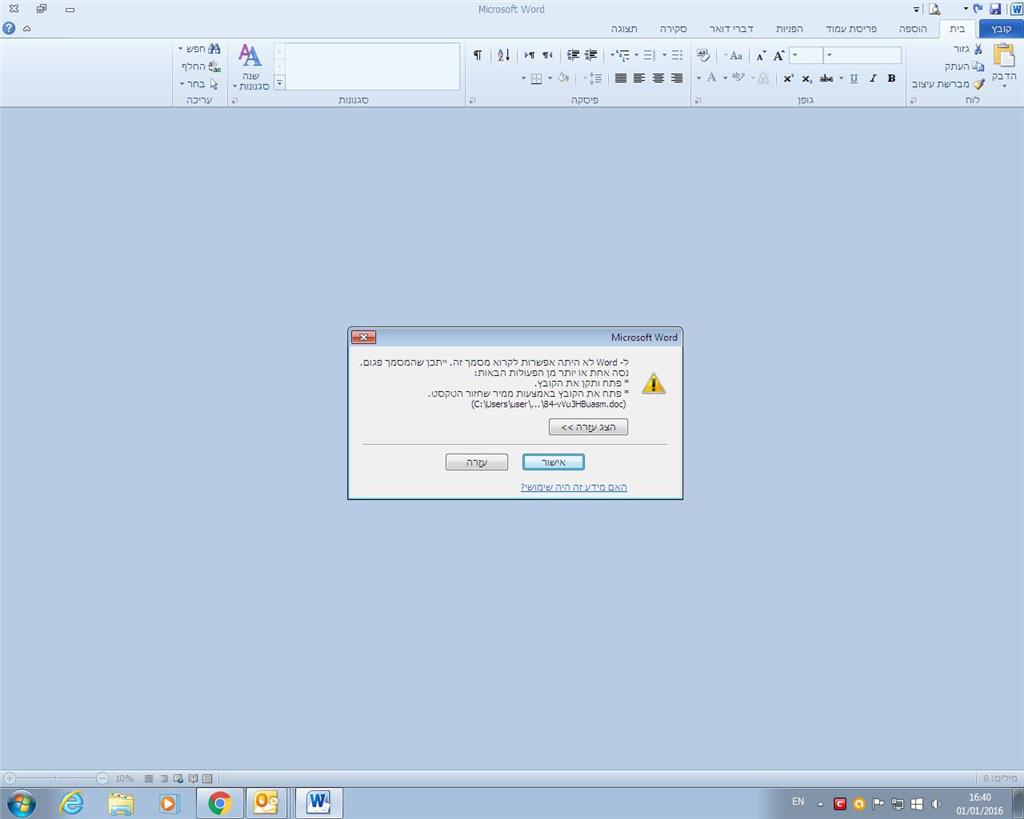This screenshot has width=1024, height=819.
Task: Click the Change Case (Aa) icon
Action: (x=736, y=56)
